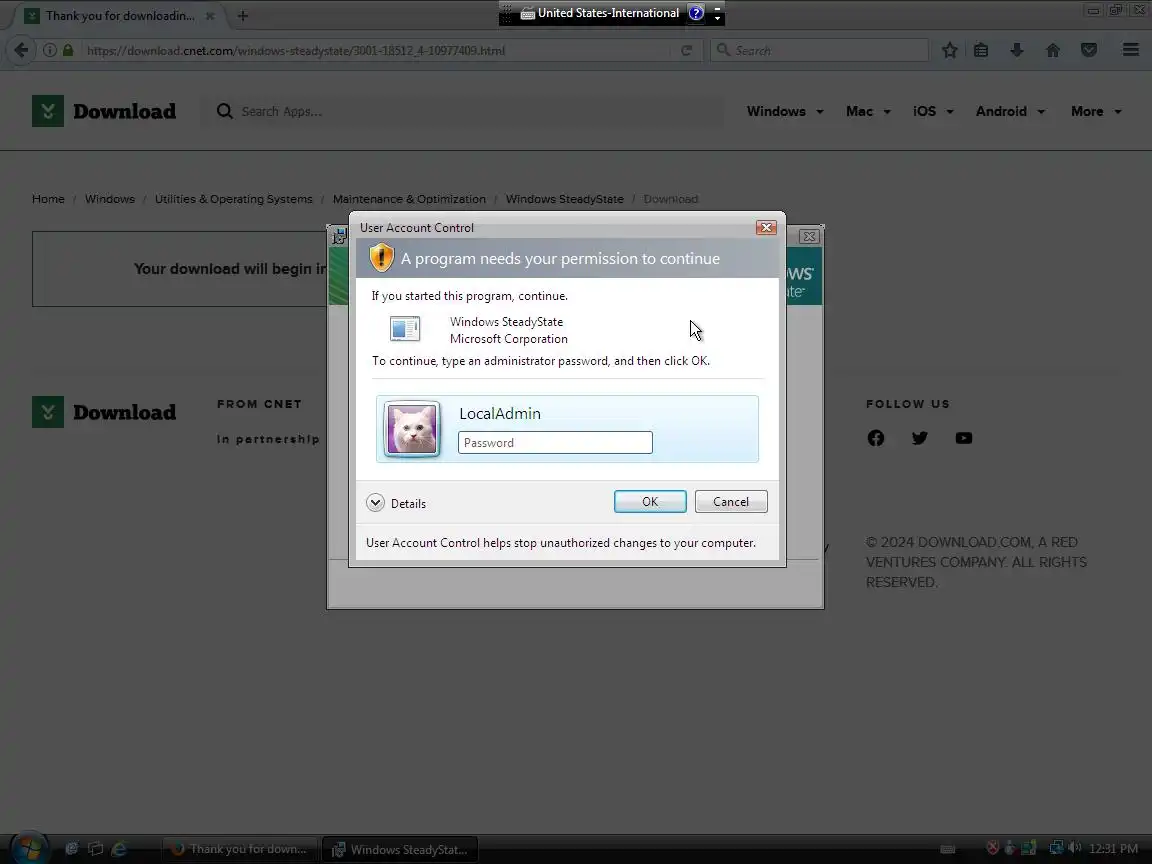Click the volume speaker tray icon
1152x864 pixels.
(x=1075, y=848)
